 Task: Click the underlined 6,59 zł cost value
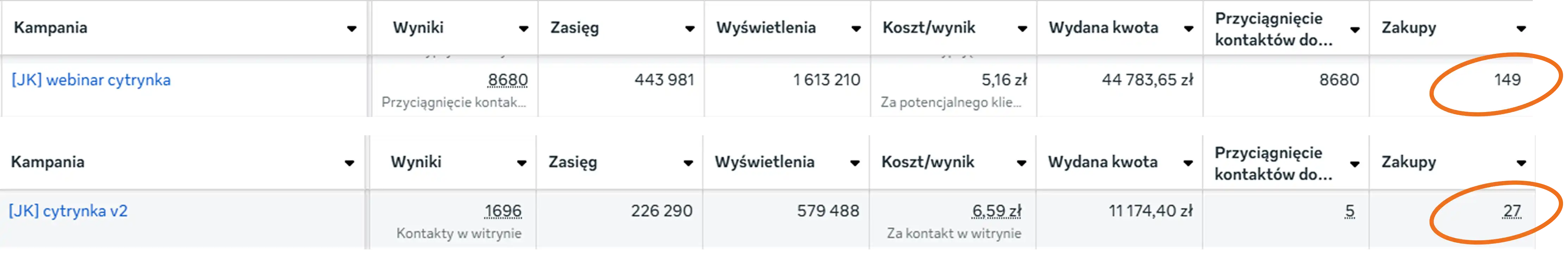click(996, 211)
